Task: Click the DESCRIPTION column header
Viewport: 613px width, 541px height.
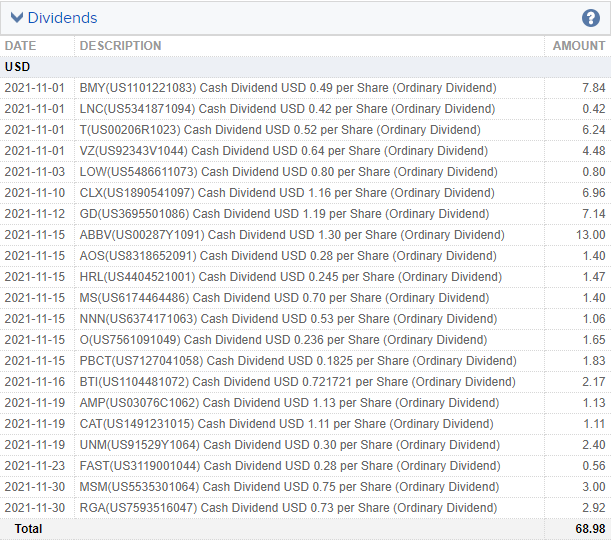Action: (x=120, y=46)
